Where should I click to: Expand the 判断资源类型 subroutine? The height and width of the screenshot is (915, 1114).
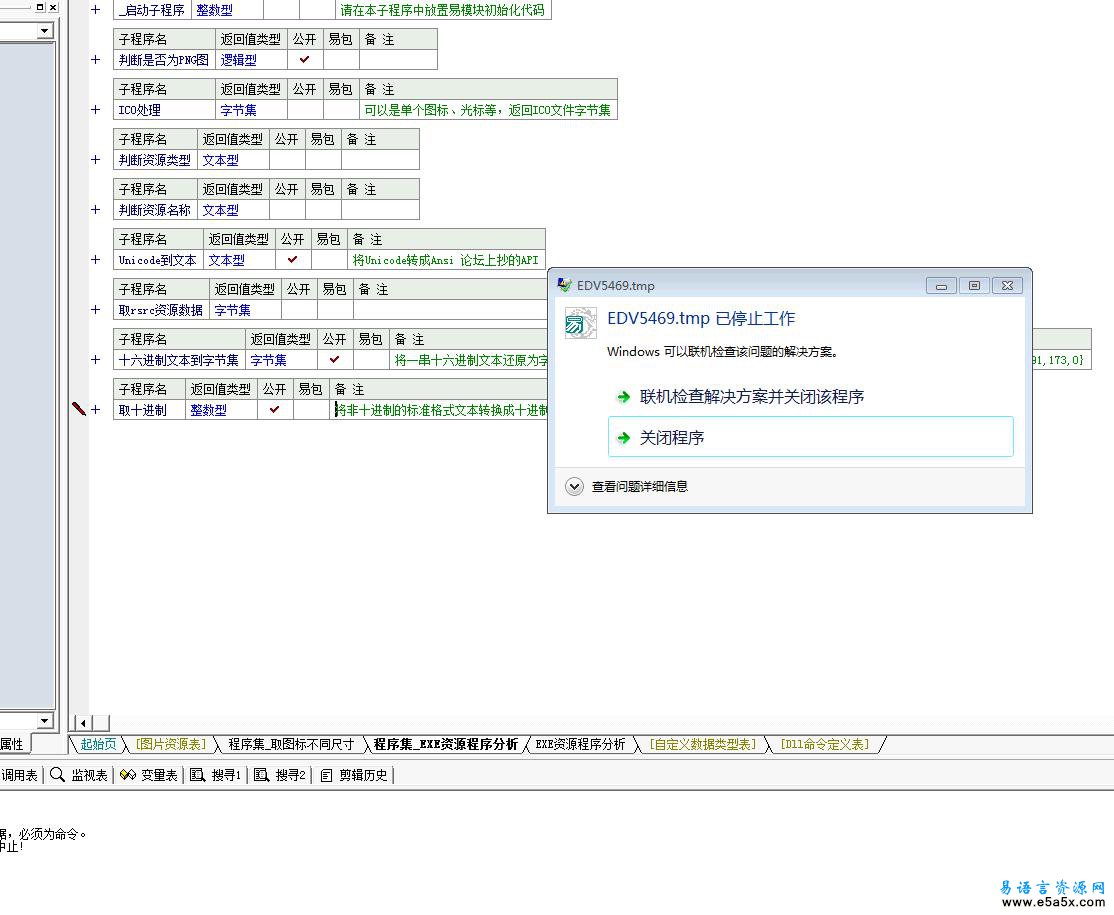pyautogui.click(x=96, y=160)
